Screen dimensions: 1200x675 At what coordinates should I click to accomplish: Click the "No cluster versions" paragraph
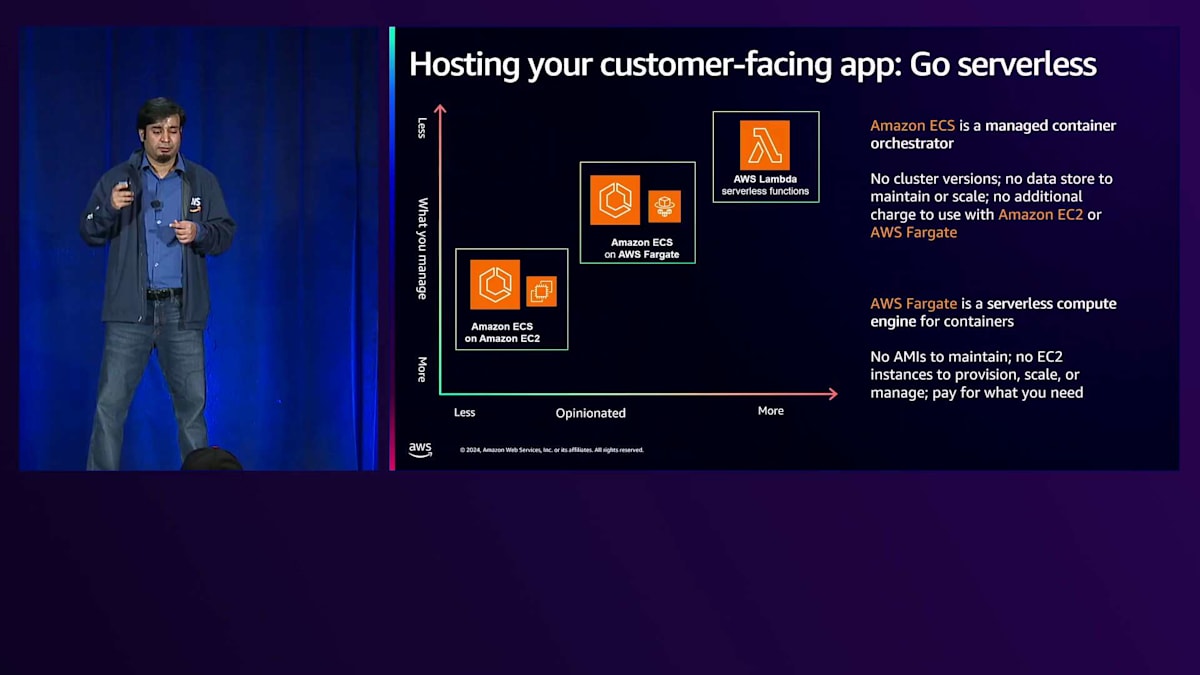tap(991, 205)
